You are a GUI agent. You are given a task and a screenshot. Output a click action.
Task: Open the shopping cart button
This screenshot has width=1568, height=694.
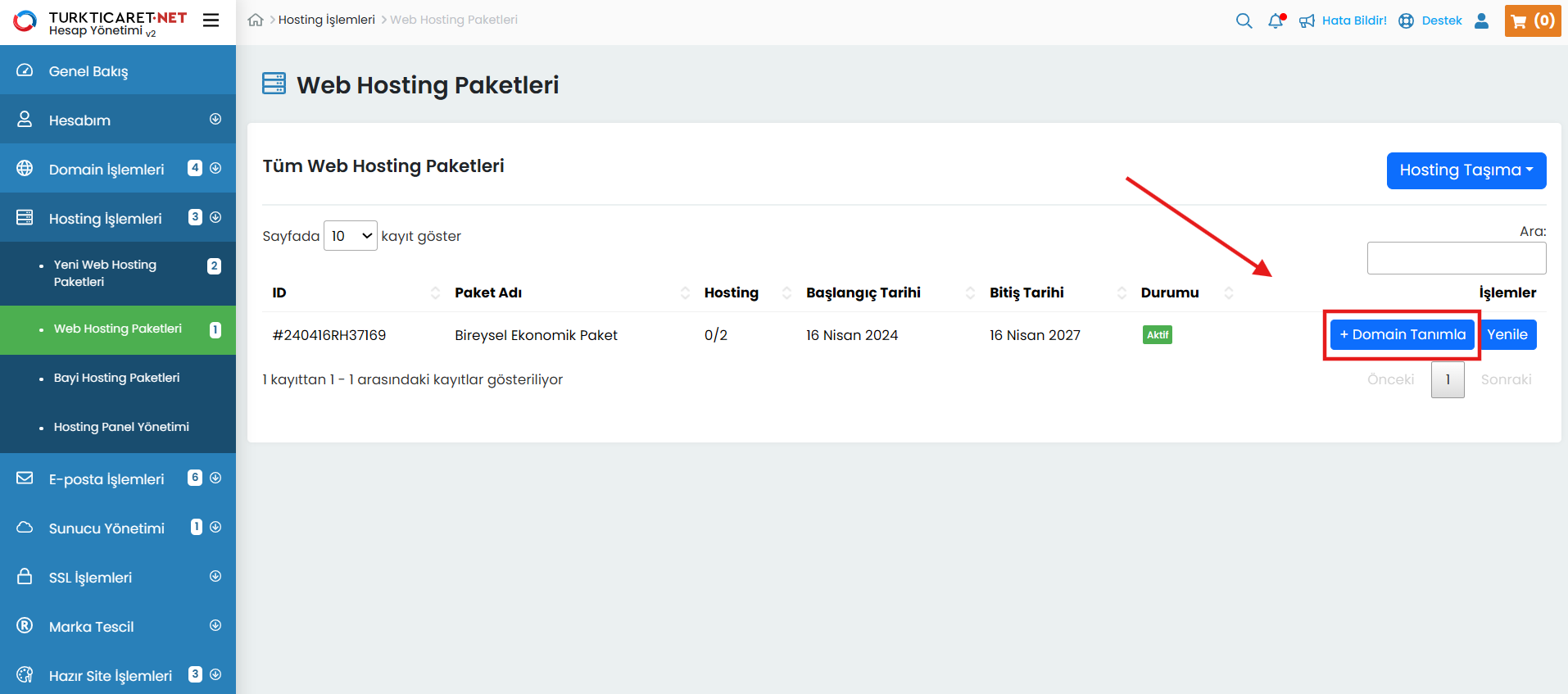1532,21
